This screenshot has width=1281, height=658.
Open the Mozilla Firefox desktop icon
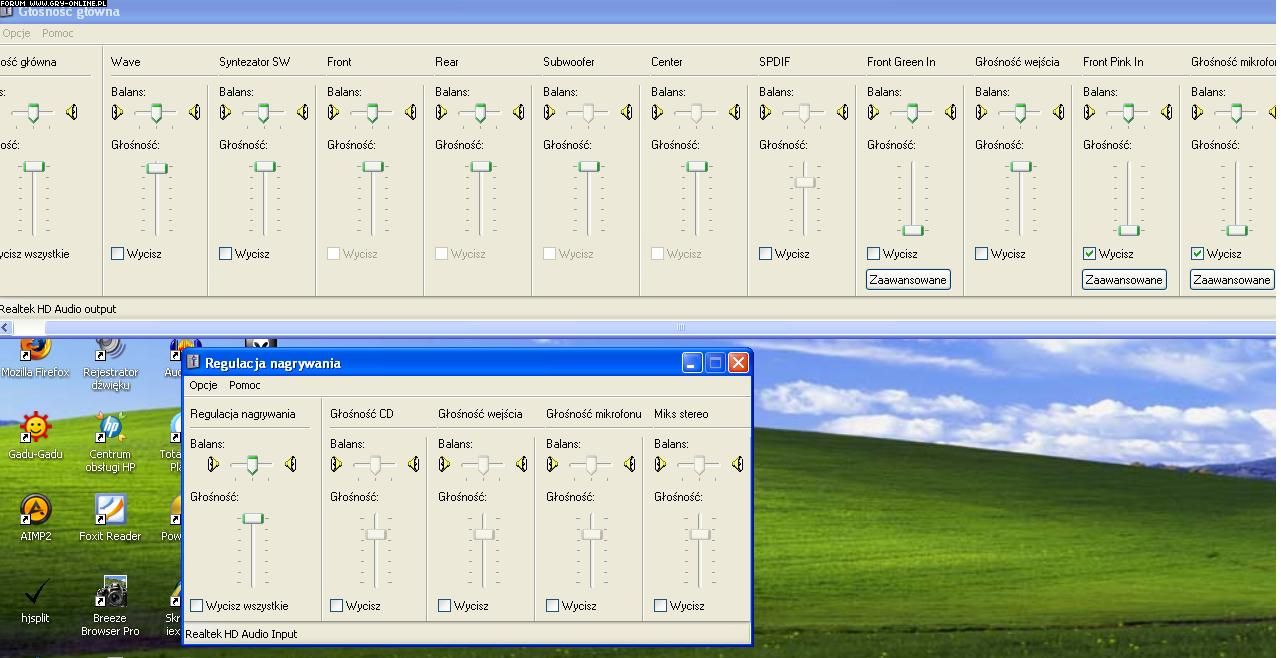(x=35, y=358)
